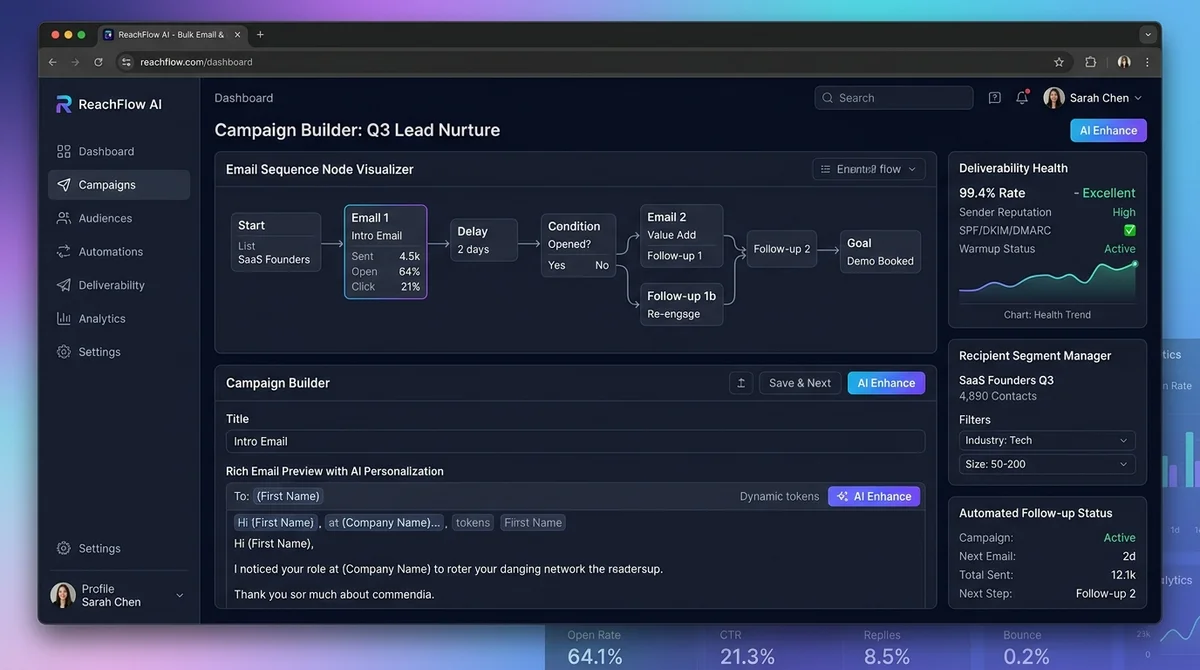This screenshot has height=670, width=1200.
Task: Bookmark this page with star icon
Action: click(x=1059, y=62)
